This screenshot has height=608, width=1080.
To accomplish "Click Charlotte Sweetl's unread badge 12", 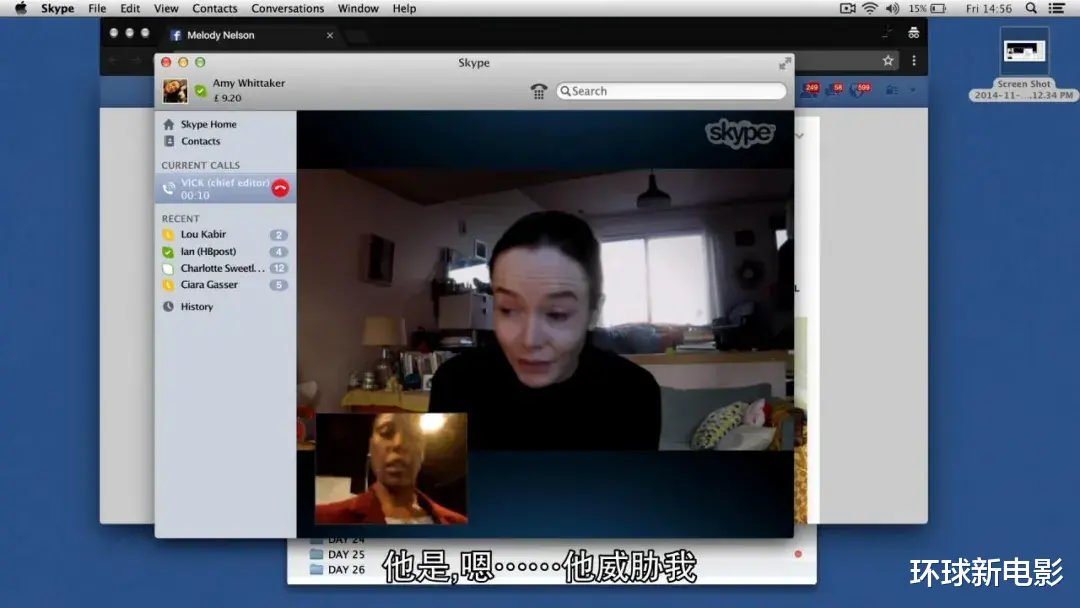I will point(278,268).
